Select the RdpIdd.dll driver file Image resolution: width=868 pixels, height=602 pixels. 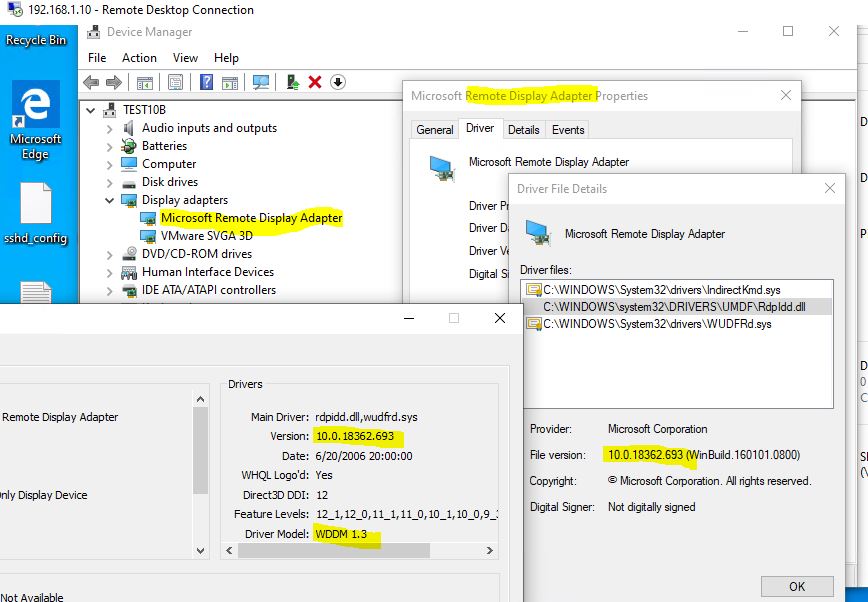click(x=674, y=307)
